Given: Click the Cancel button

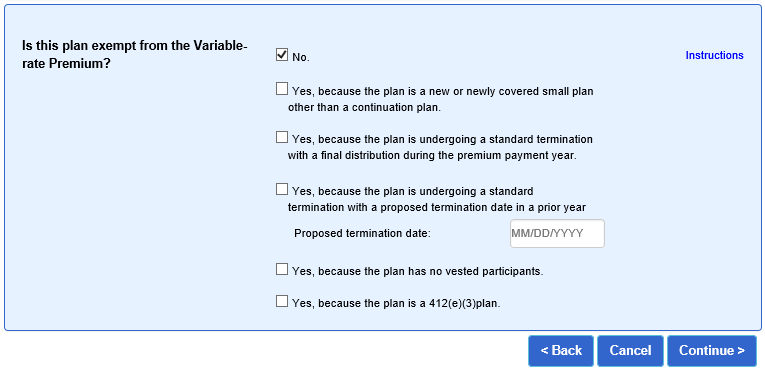Looking at the screenshot, I should point(630,351).
